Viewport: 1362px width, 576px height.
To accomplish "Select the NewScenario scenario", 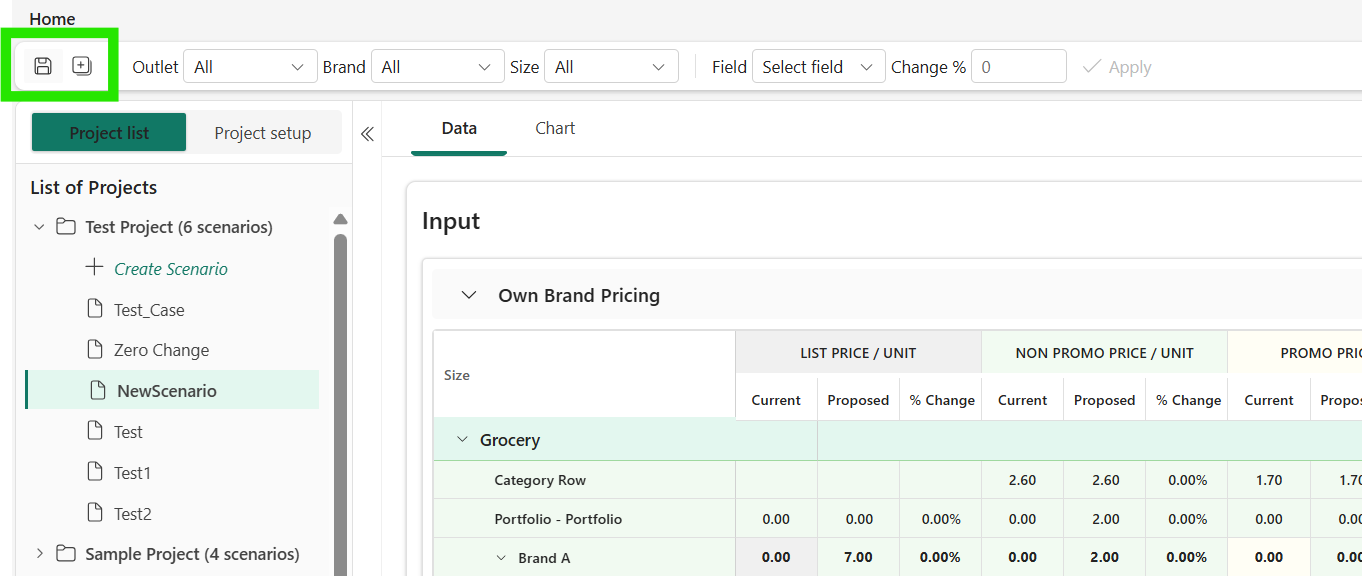I will point(172,391).
